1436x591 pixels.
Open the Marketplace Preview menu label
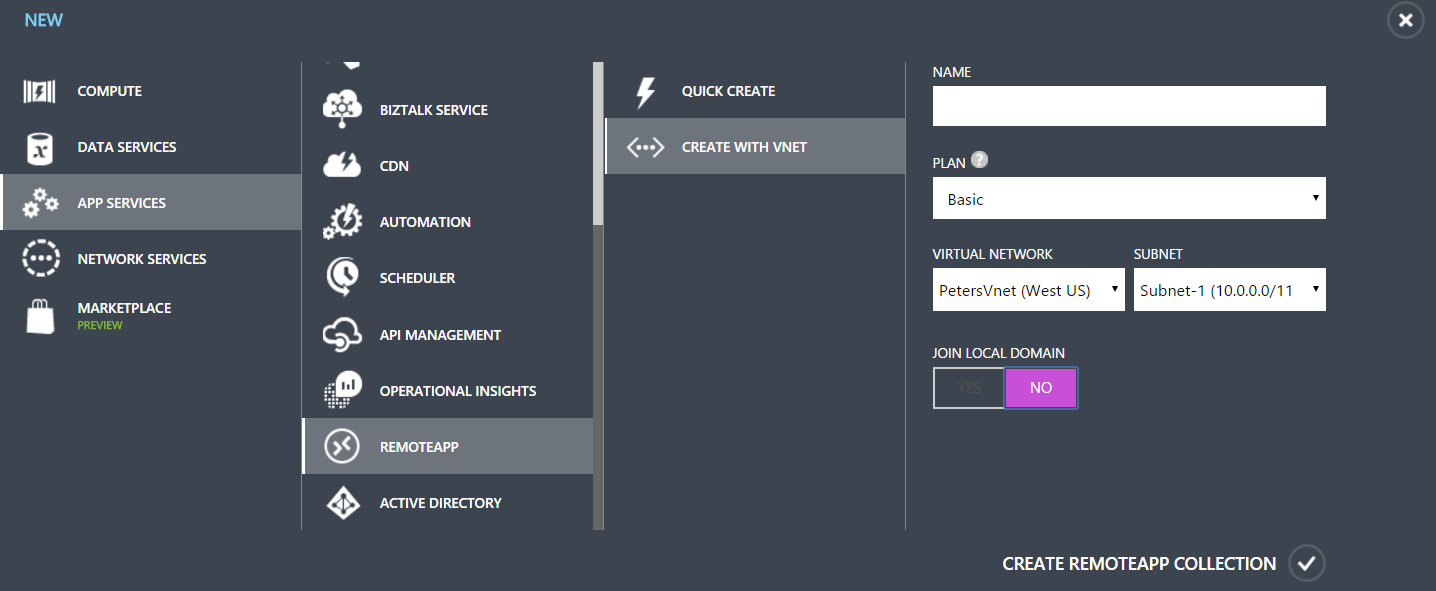[124, 315]
